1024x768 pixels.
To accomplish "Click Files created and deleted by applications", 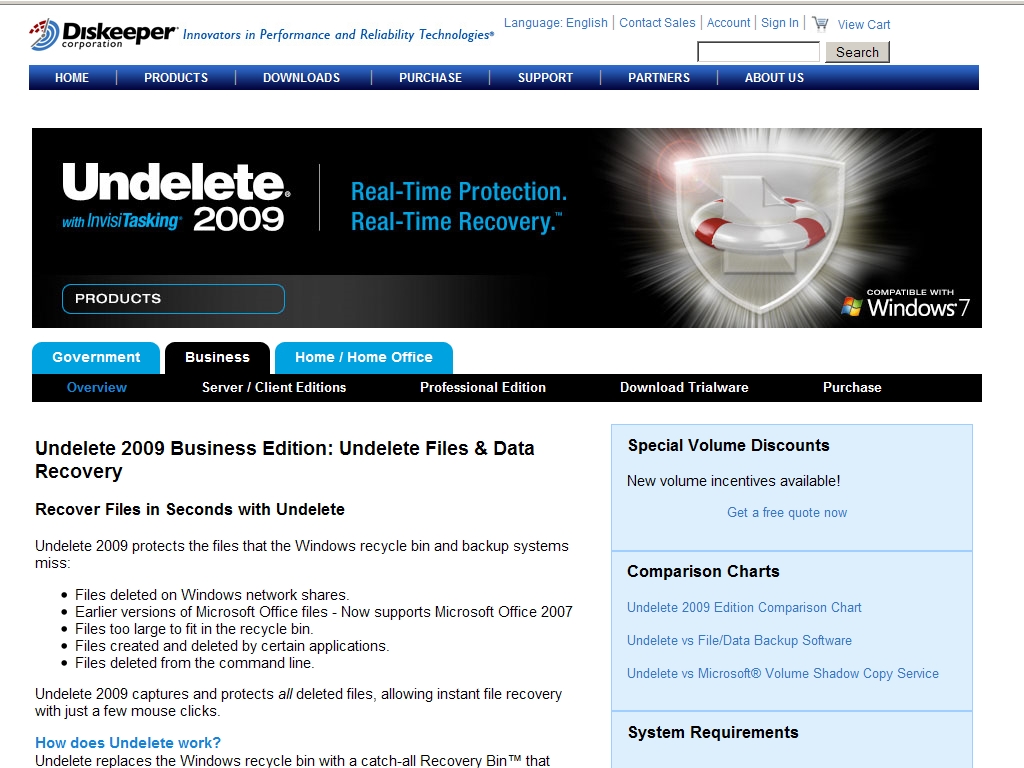I will click(x=232, y=646).
